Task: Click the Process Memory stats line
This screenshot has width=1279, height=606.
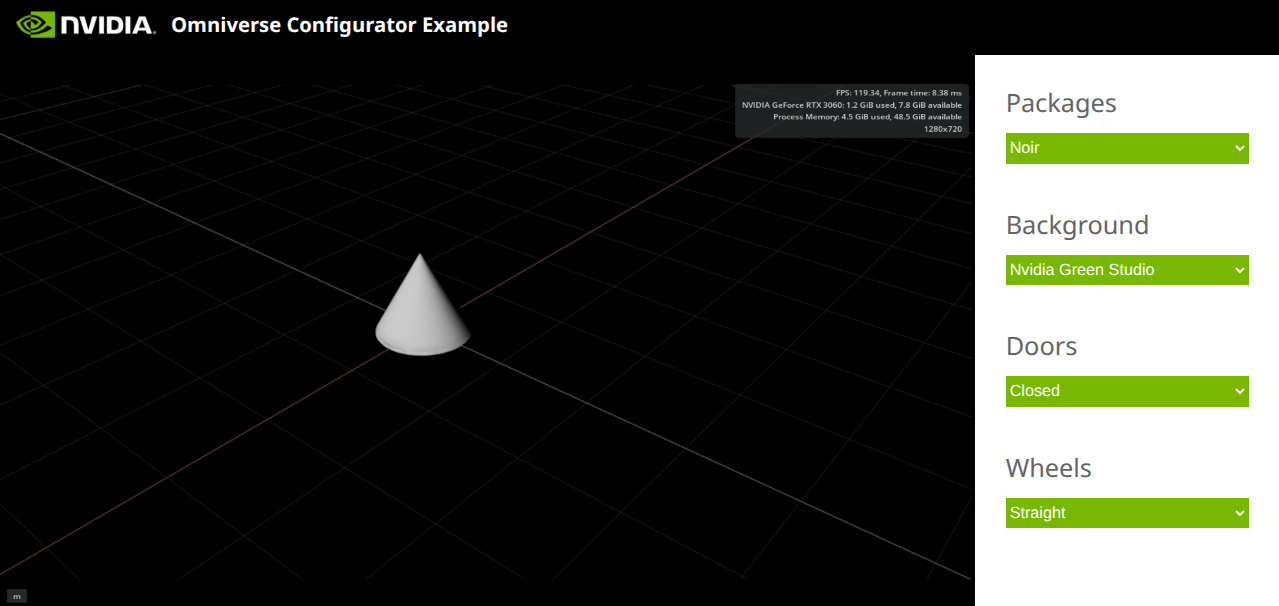Action: coord(867,117)
